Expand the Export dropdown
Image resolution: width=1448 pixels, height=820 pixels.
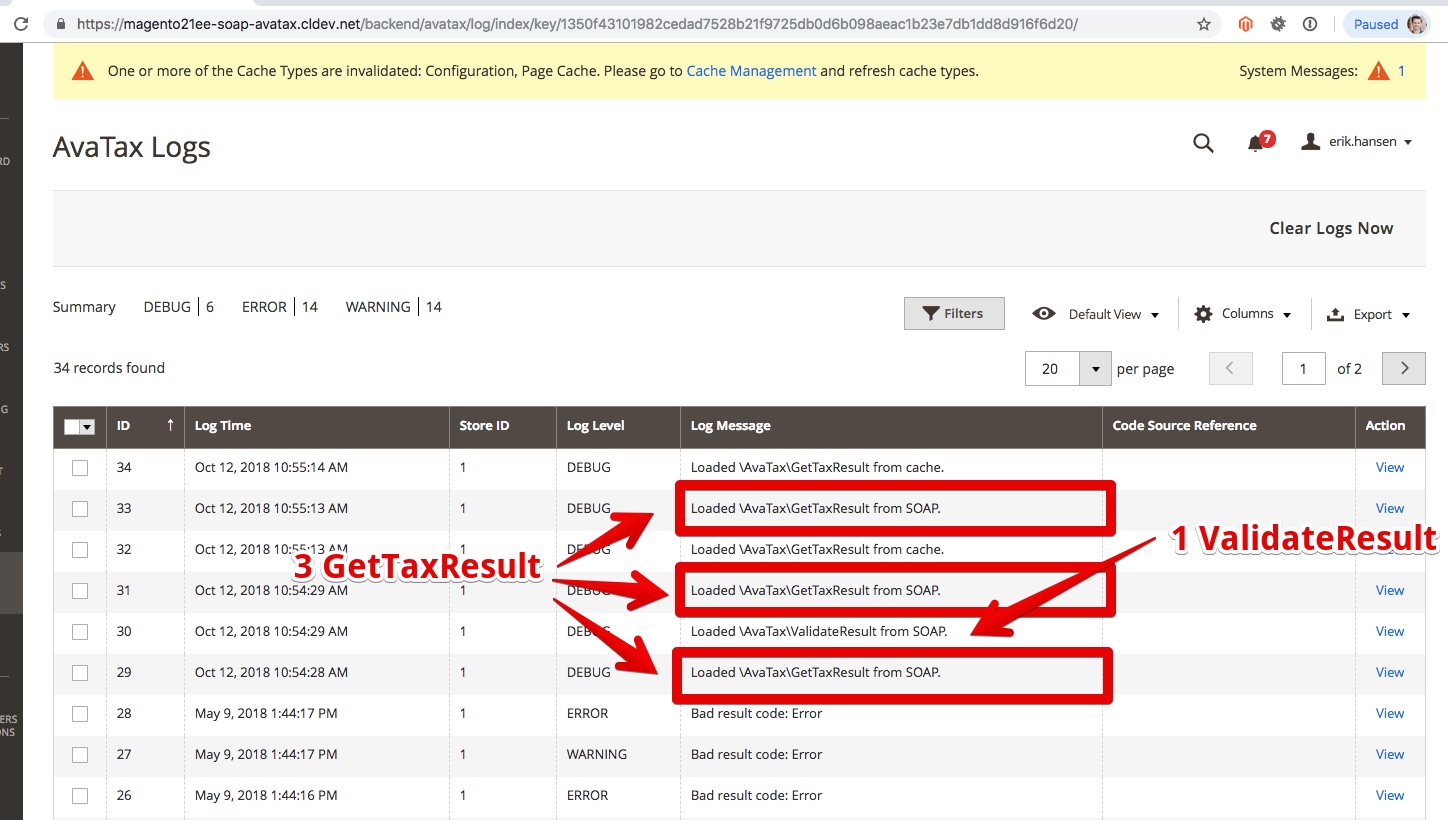pos(1368,314)
